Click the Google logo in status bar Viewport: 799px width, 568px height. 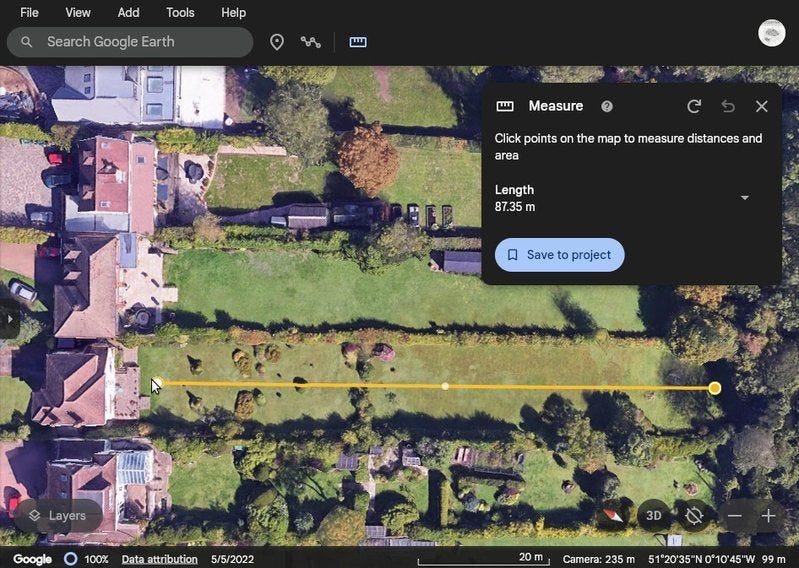point(32,559)
